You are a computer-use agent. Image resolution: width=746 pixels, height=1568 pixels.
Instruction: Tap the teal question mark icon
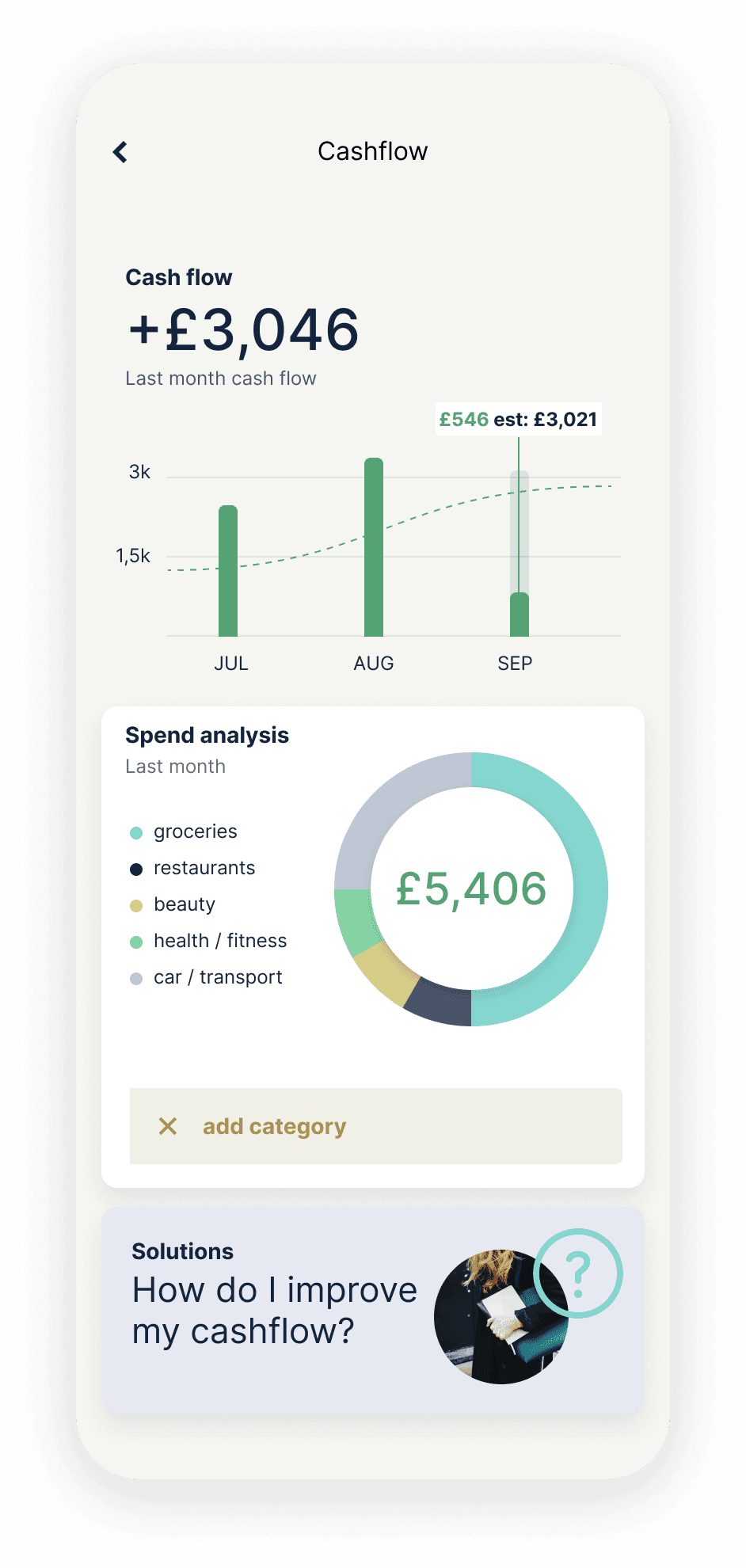(x=579, y=1273)
